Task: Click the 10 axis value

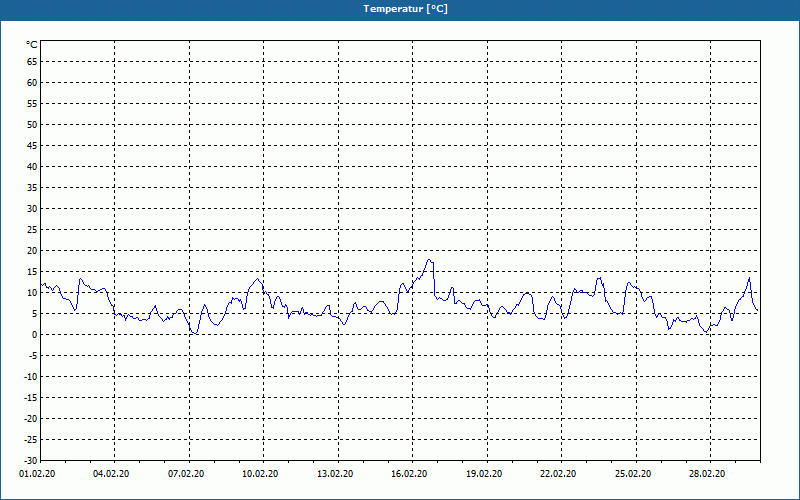Action: [x=32, y=293]
